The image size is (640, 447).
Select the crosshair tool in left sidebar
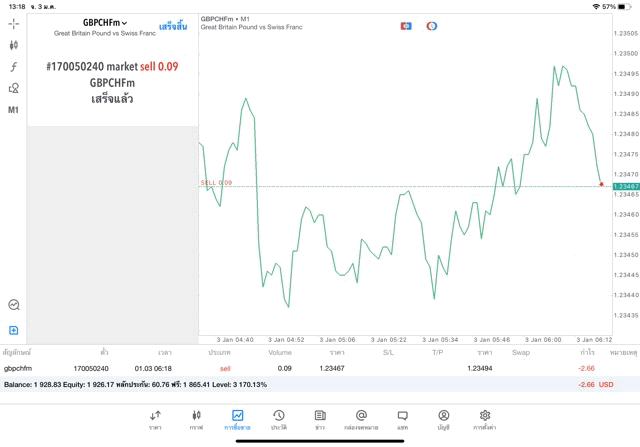tap(14, 22)
